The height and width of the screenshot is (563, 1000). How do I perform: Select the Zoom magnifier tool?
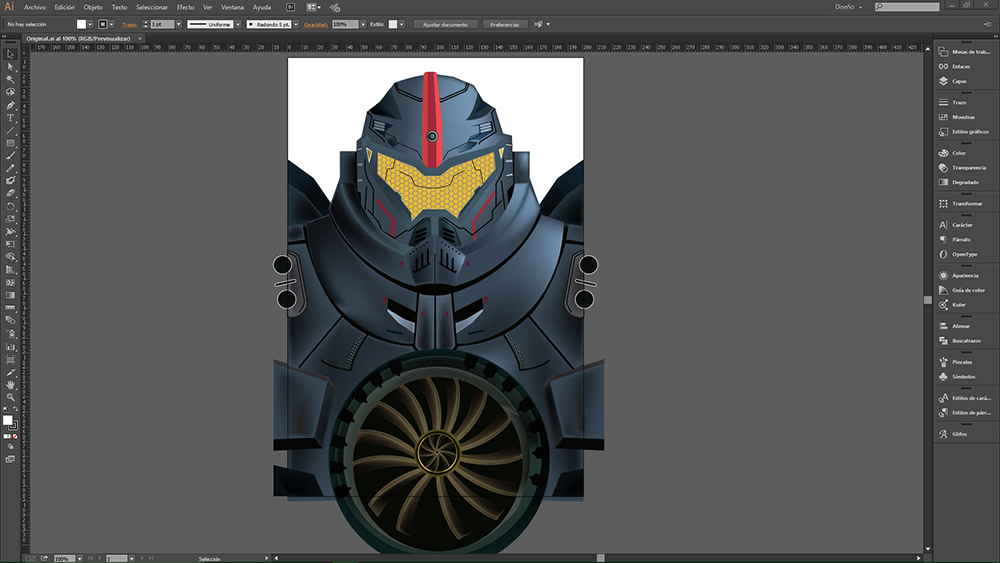[10, 397]
